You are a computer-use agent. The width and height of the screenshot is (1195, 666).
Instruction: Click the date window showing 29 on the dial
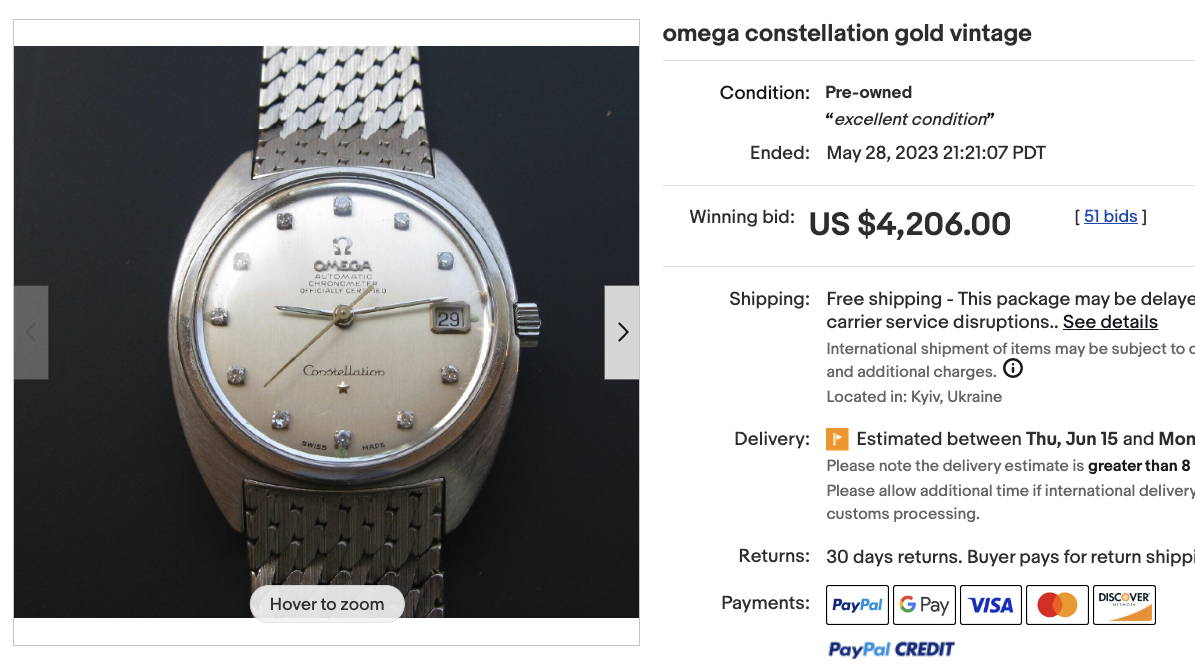tap(449, 320)
